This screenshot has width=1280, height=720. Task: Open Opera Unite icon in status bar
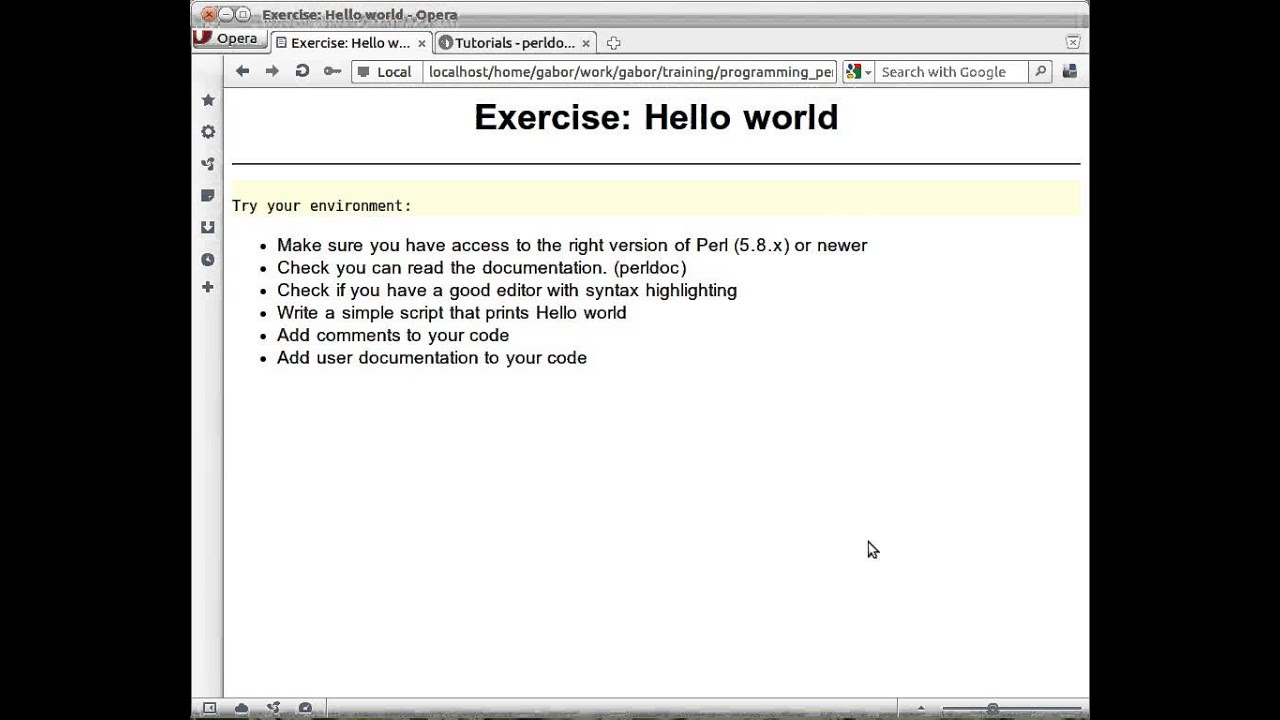point(273,708)
